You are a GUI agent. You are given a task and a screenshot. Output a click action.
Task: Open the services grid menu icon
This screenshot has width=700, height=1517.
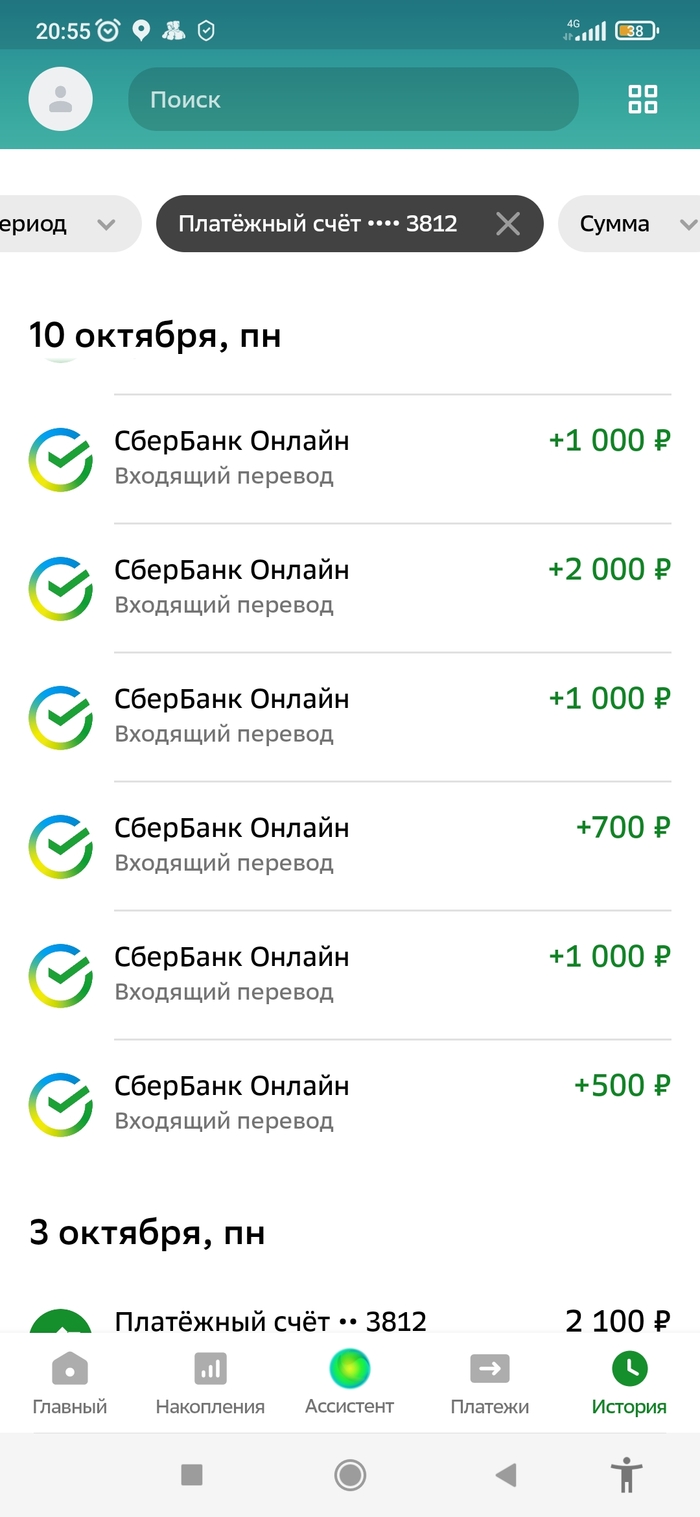642,99
